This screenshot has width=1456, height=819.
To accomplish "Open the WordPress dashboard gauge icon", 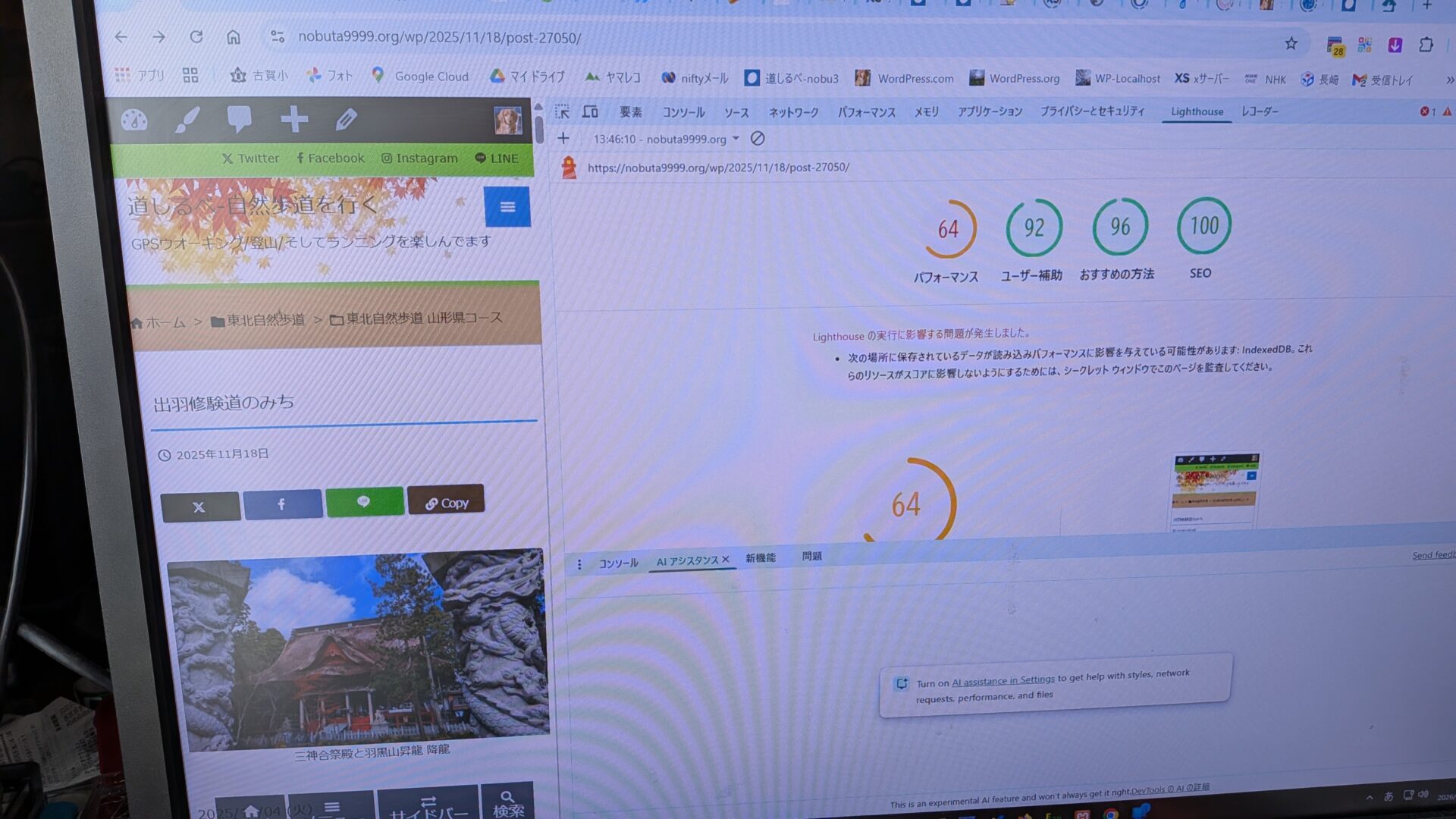I will pyautogui.click(x=134, y=120).
